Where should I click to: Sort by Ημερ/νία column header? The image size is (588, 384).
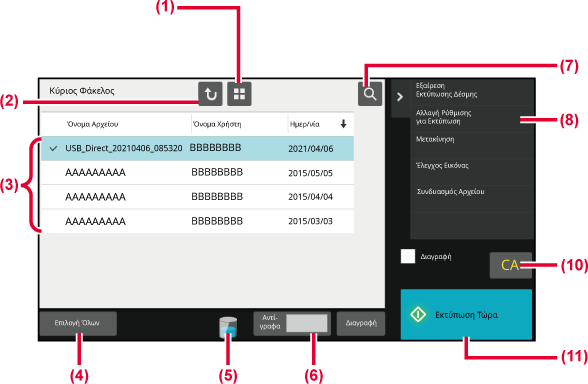click(304, 124)
